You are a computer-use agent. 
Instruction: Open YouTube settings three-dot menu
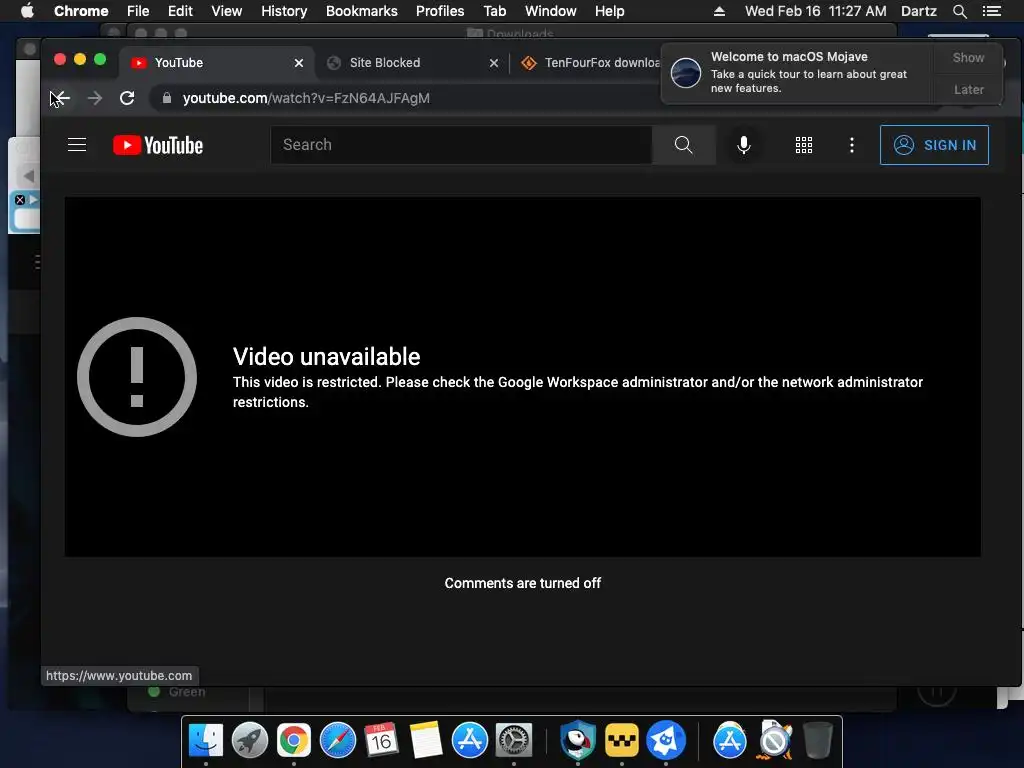852,145
